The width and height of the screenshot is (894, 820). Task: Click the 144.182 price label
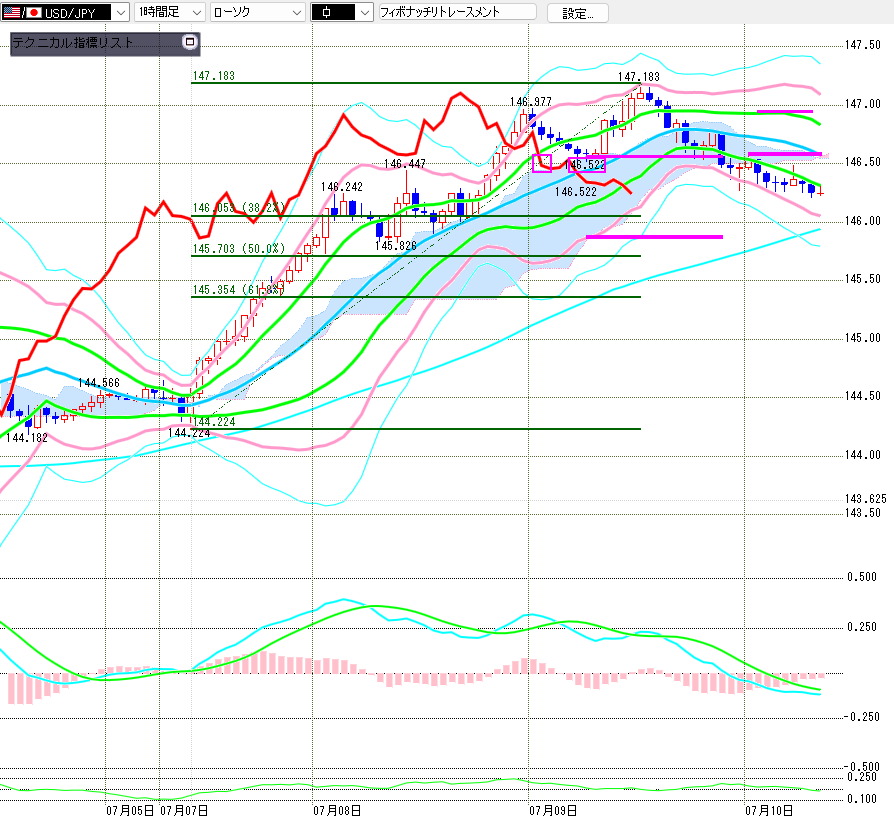click(x=27, y=438)
